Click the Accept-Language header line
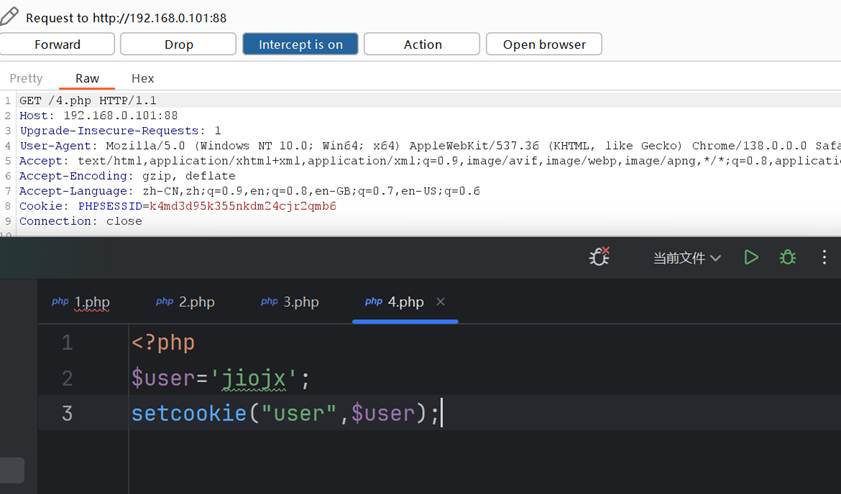This screenshot has width=841, height=494. 249,190
